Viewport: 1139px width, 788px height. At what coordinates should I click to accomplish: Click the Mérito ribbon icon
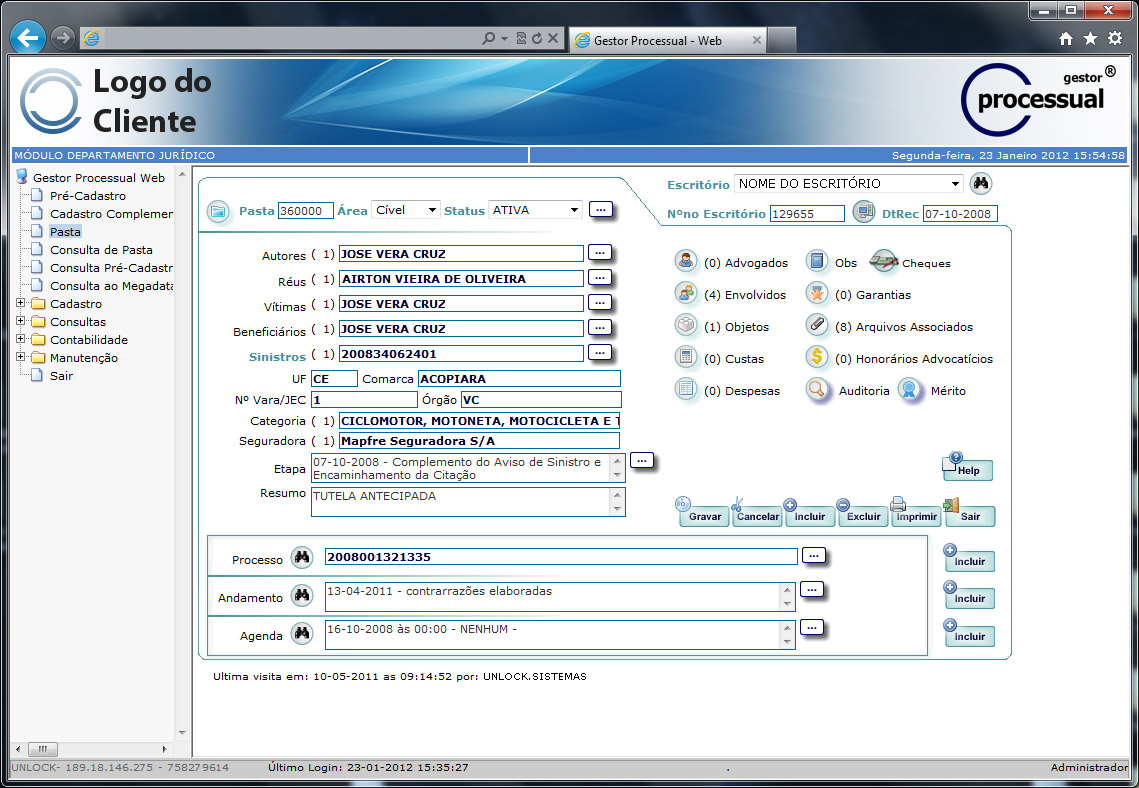tap(908, 390)
